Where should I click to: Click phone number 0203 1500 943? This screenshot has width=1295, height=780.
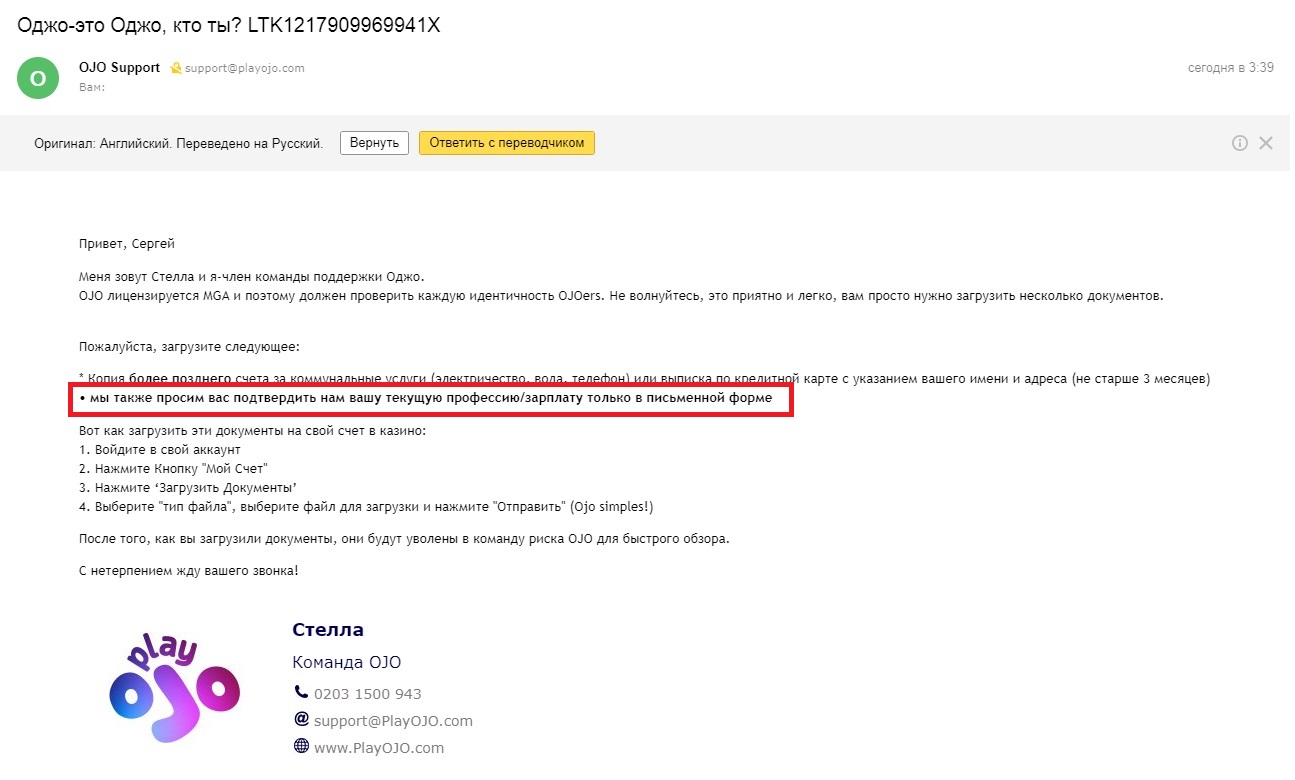point(368,693)
